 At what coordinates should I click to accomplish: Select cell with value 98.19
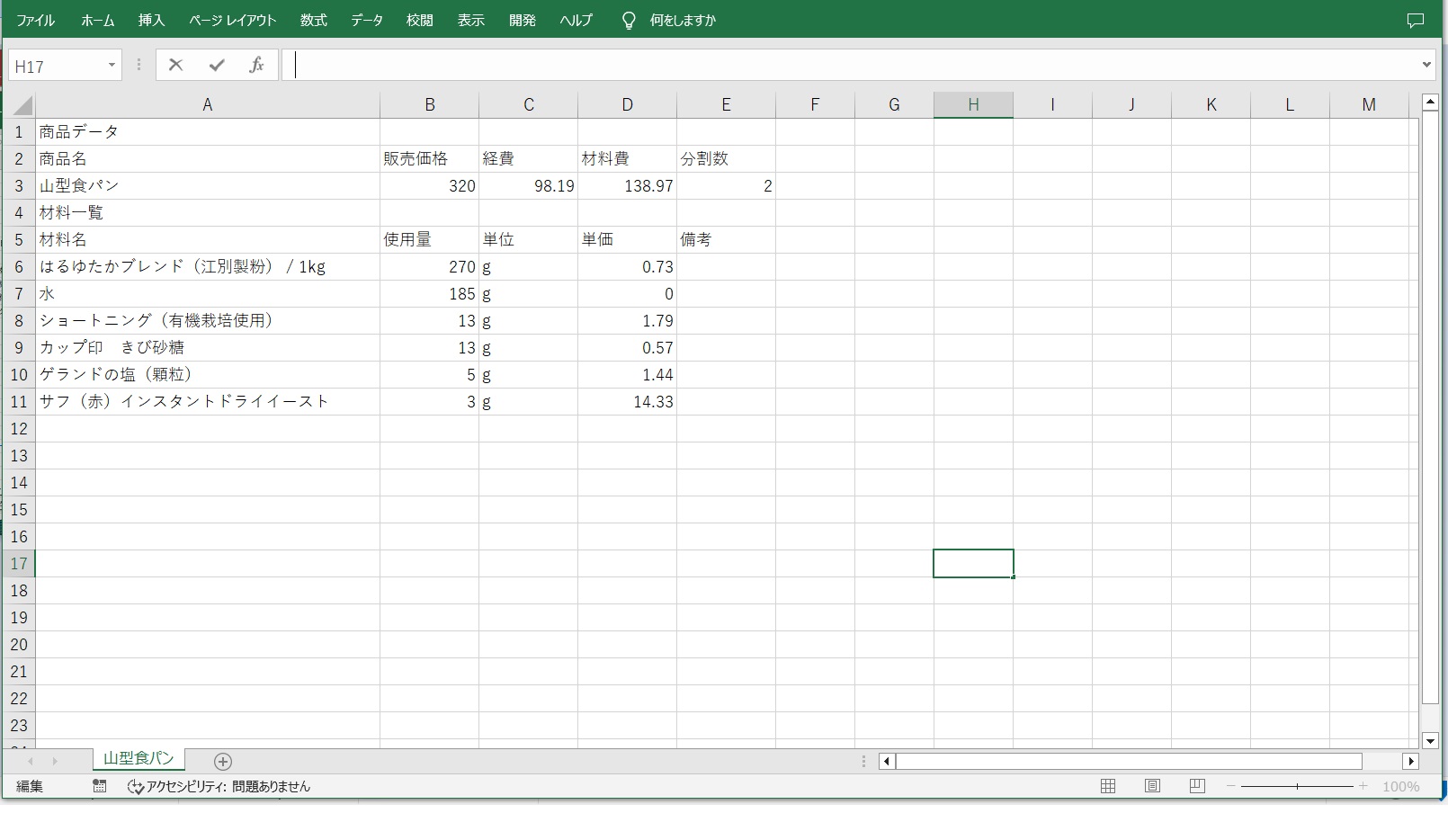[x=528, y=186]
